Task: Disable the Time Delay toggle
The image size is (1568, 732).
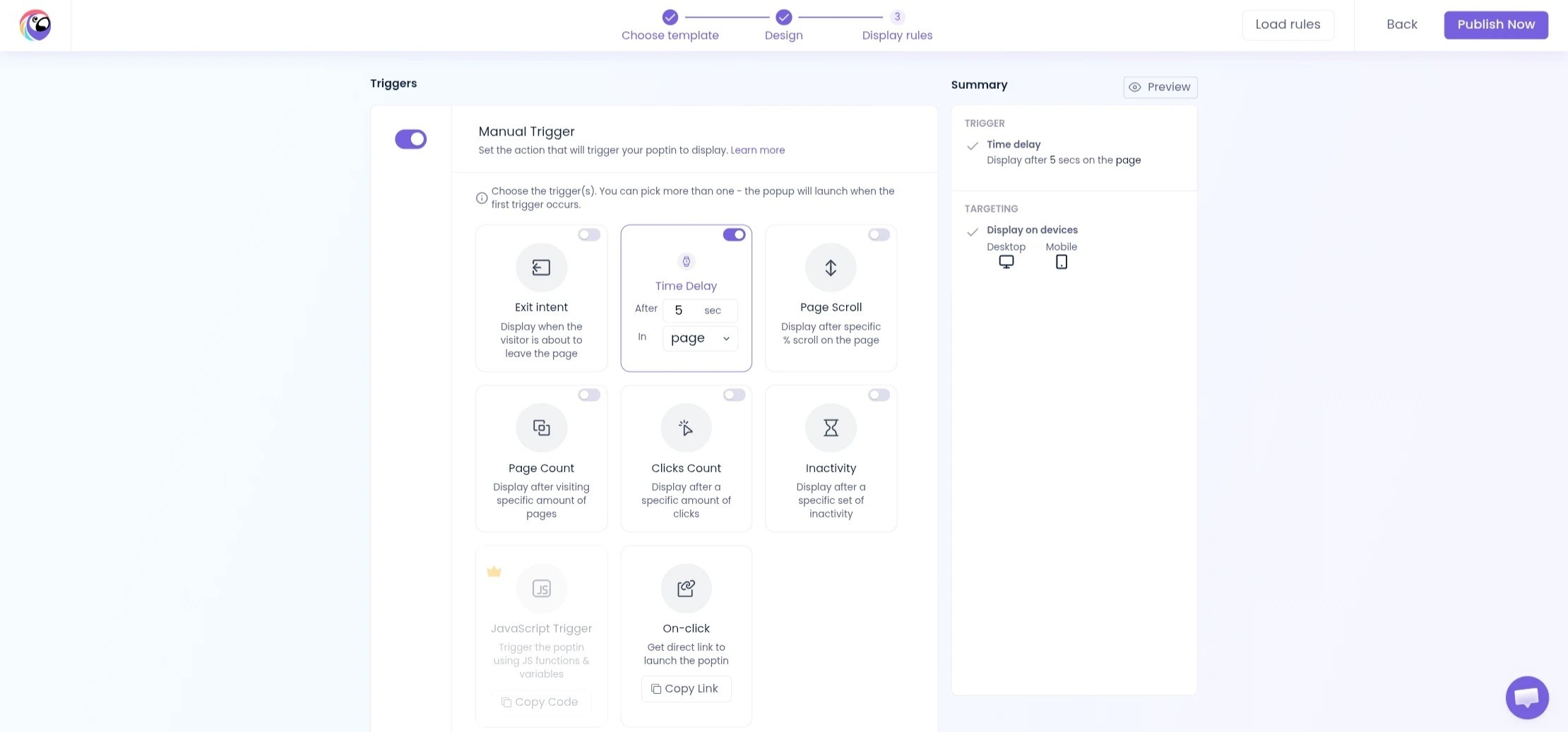Action: tap(734, 234)
